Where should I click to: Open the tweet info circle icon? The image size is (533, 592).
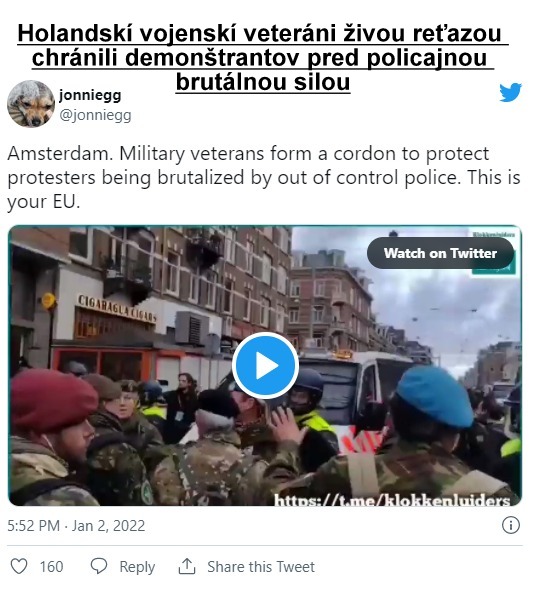tap(511, 525)
